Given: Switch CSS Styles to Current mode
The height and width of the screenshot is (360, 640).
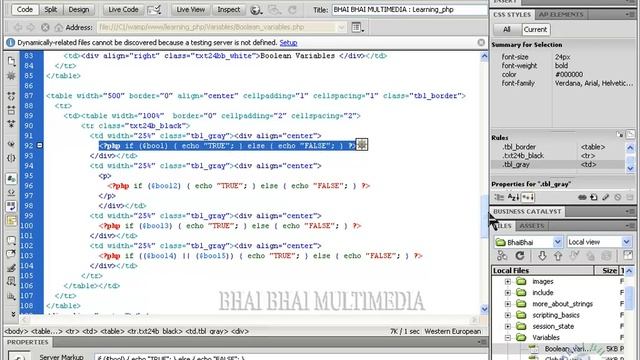Looking at the screenshot, I should pos(535,29).
